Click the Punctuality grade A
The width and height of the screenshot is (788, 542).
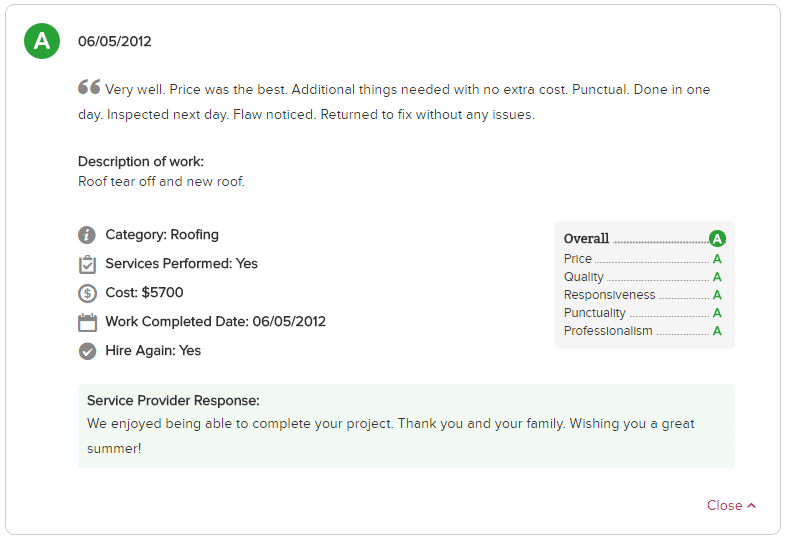(x=717, y=313)
